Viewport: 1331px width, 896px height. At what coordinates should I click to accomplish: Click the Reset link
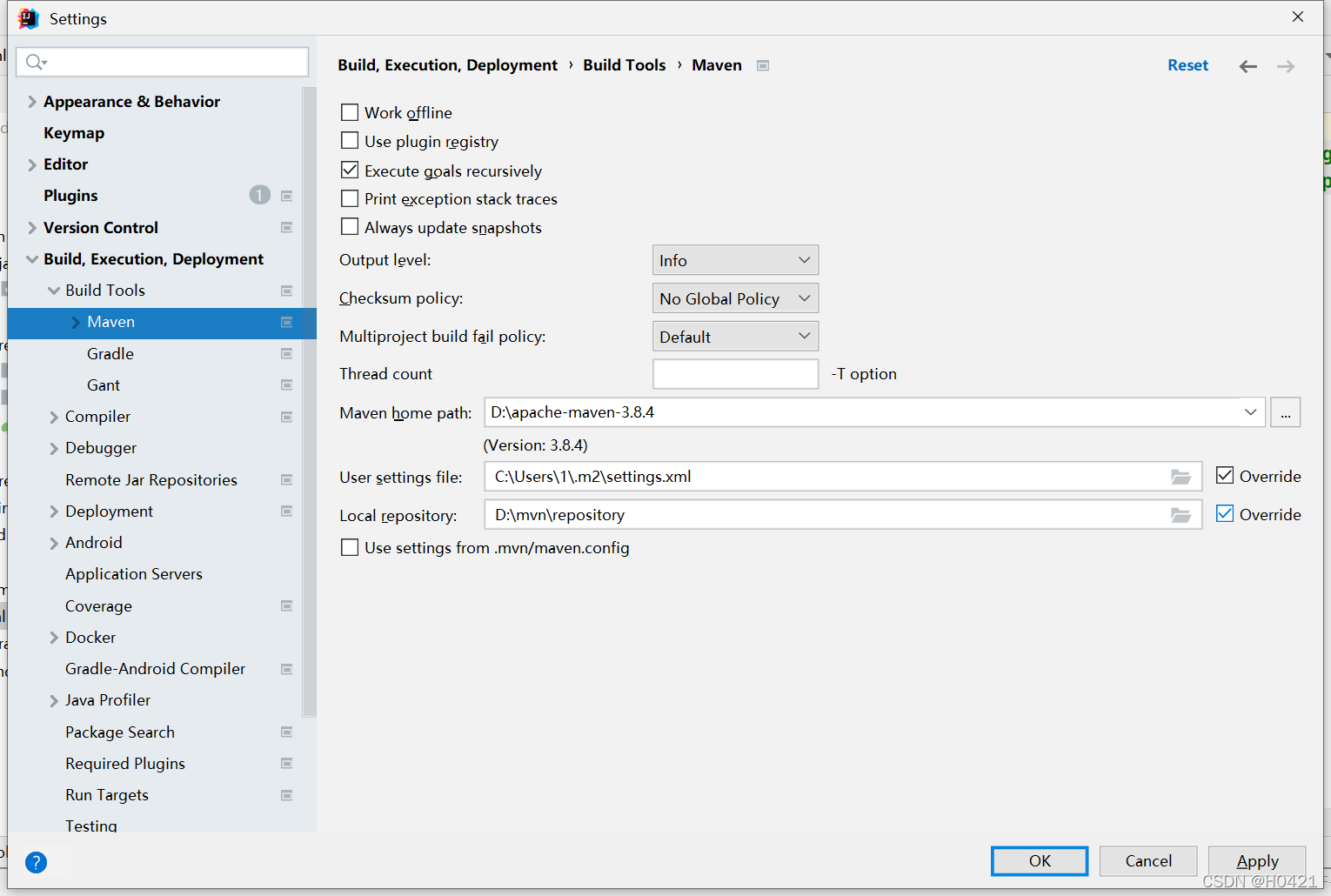[x=1187, y=65]
